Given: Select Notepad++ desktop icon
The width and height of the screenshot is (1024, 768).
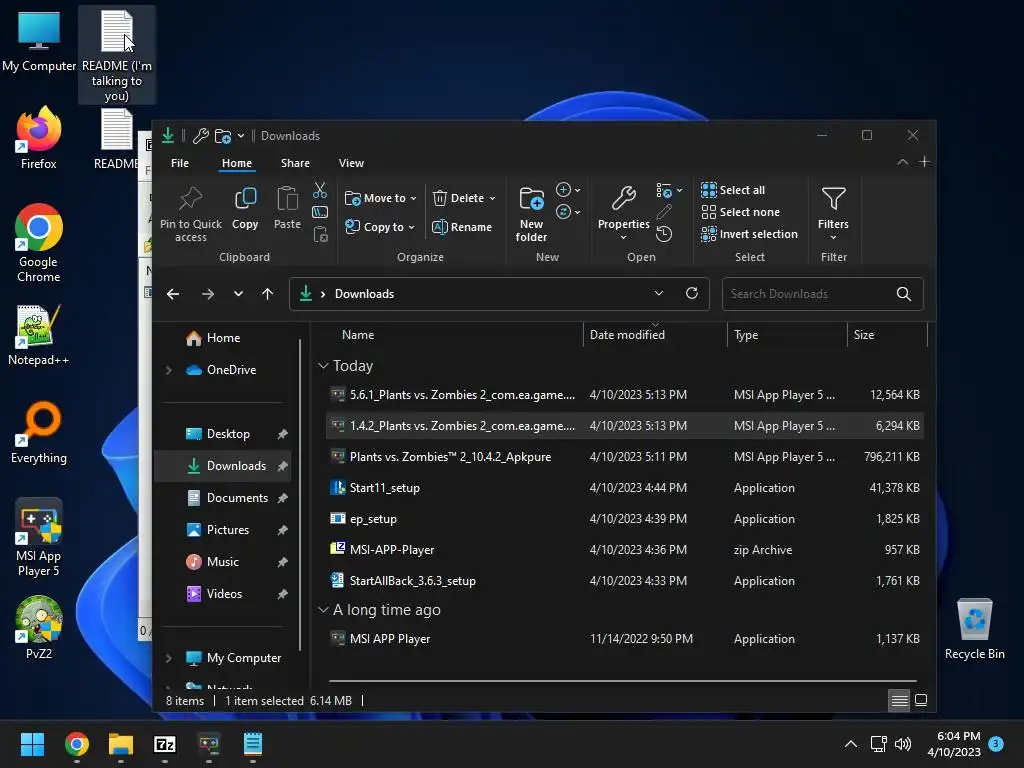Looking at the screenshot, I should coord(39,335).
